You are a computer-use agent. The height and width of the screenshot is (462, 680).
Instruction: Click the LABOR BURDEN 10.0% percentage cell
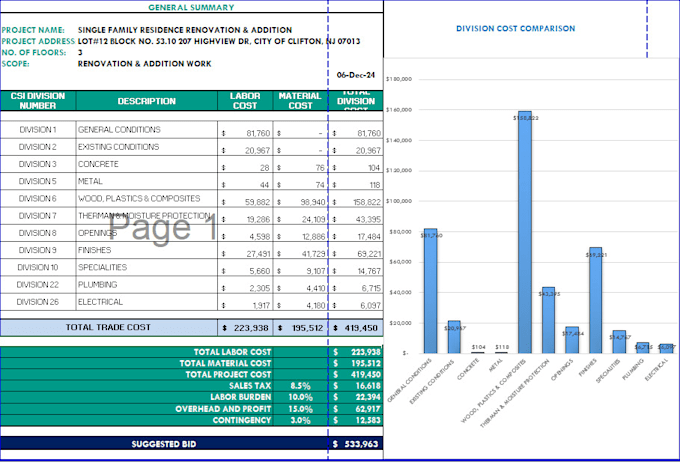click(300, 397)
